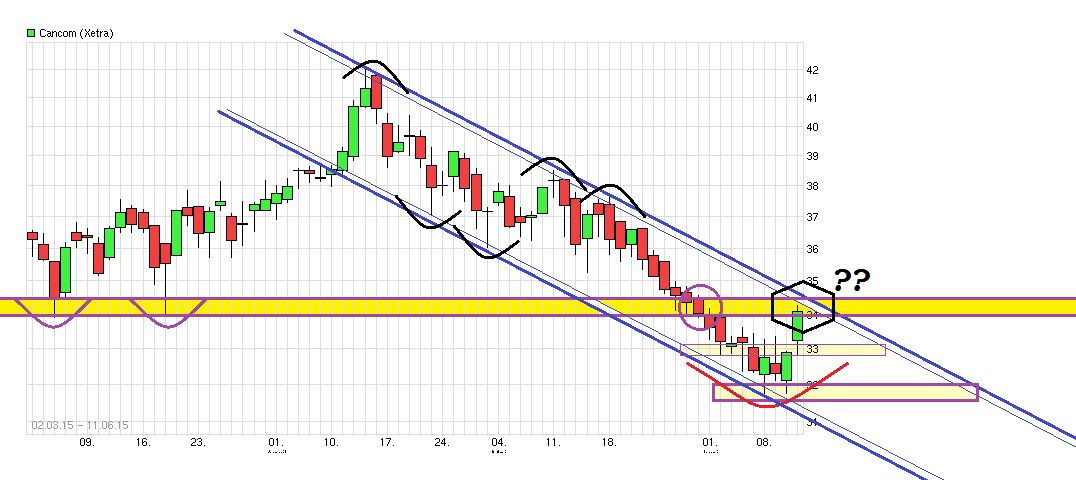Click the price axis label '39'
The width and height of the screenshot is (1076, 480).
812,157
